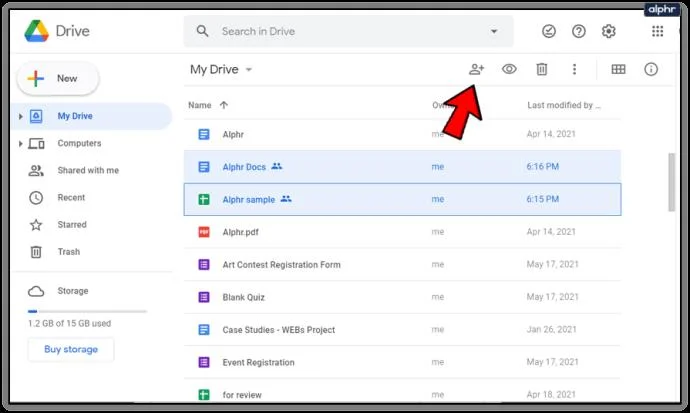Click the Alphr.pdf PDF icon
This screenshot has height=413, width=690.
(204, 232)
